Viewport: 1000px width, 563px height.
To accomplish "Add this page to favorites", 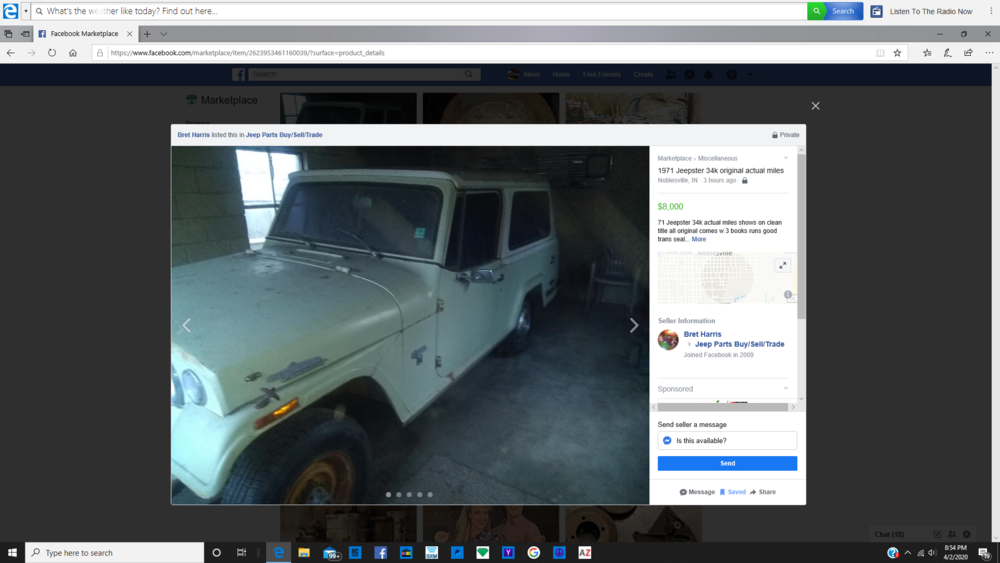I will (x=897, y=53).
